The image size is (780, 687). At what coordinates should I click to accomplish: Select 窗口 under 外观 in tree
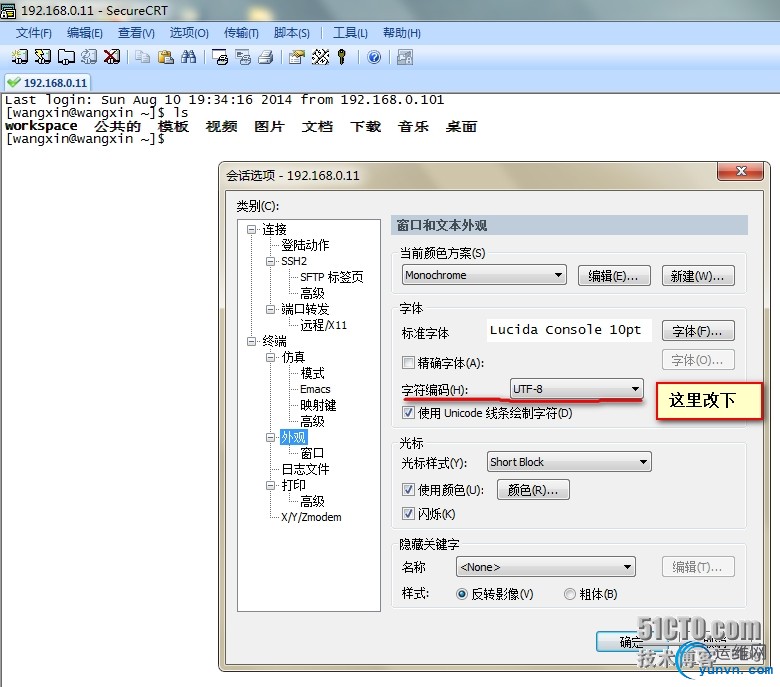312,453
